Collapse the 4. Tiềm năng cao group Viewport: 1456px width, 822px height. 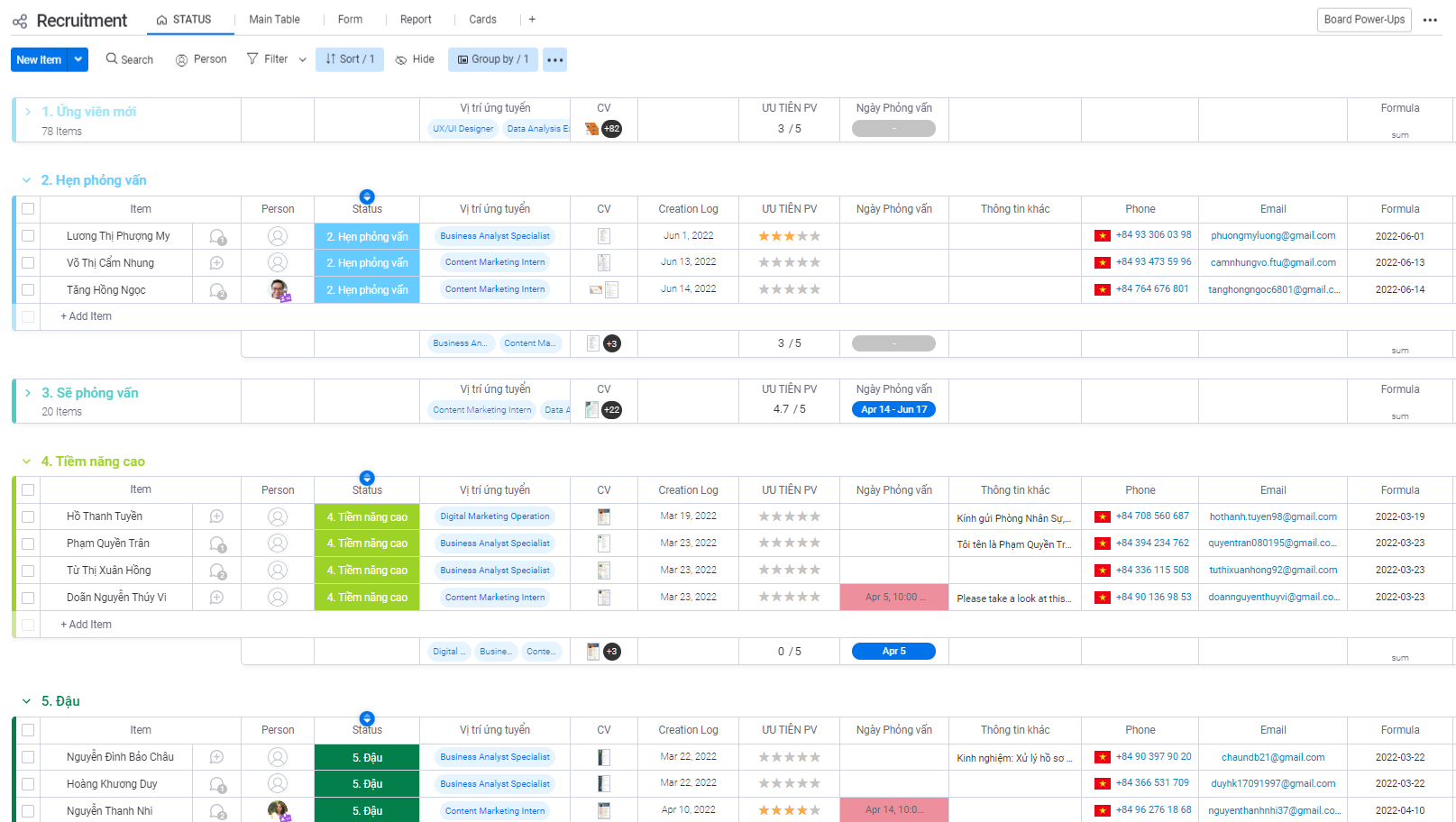27,461
